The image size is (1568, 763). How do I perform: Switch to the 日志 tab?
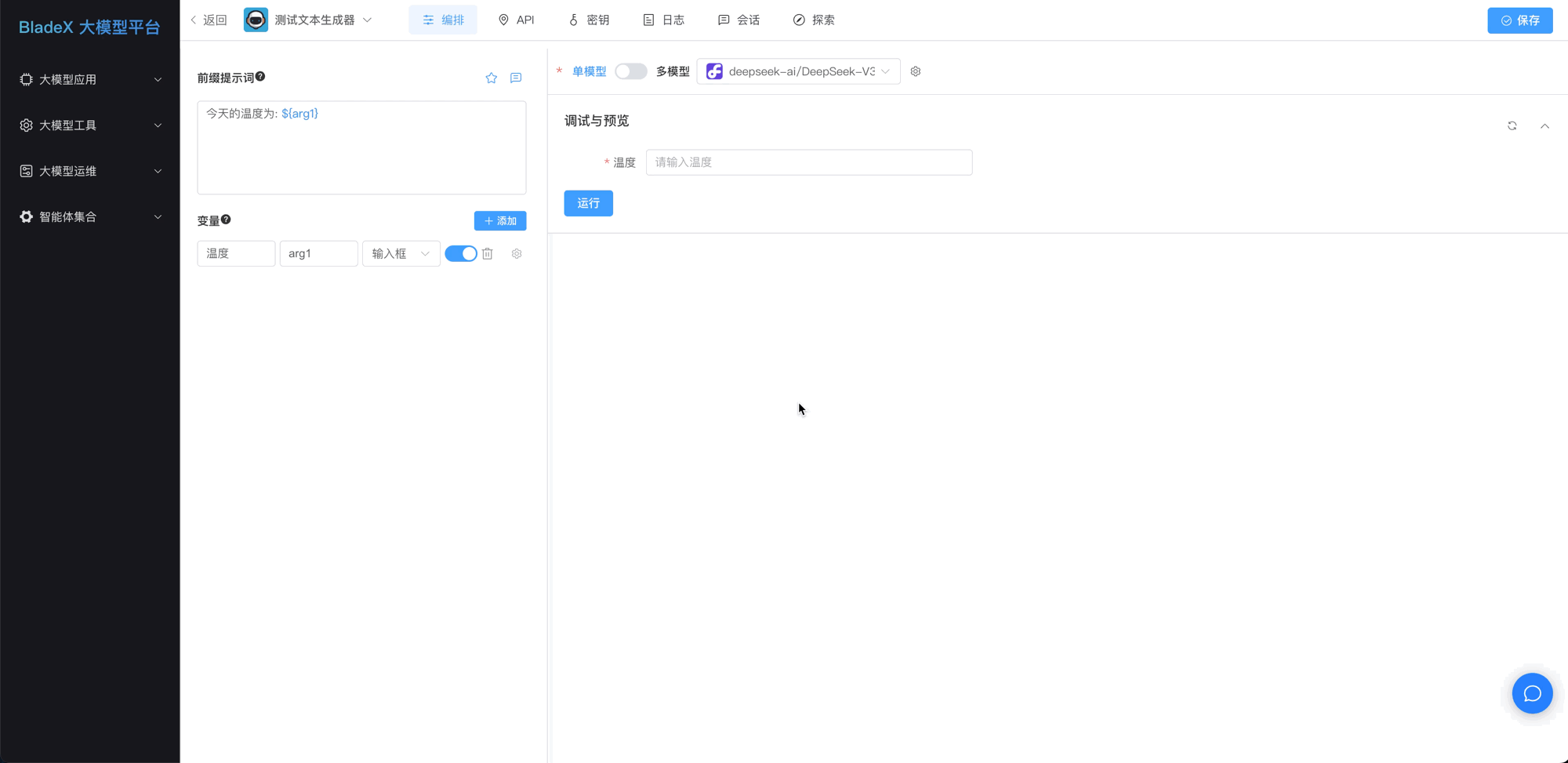click(x=663, y=20)
